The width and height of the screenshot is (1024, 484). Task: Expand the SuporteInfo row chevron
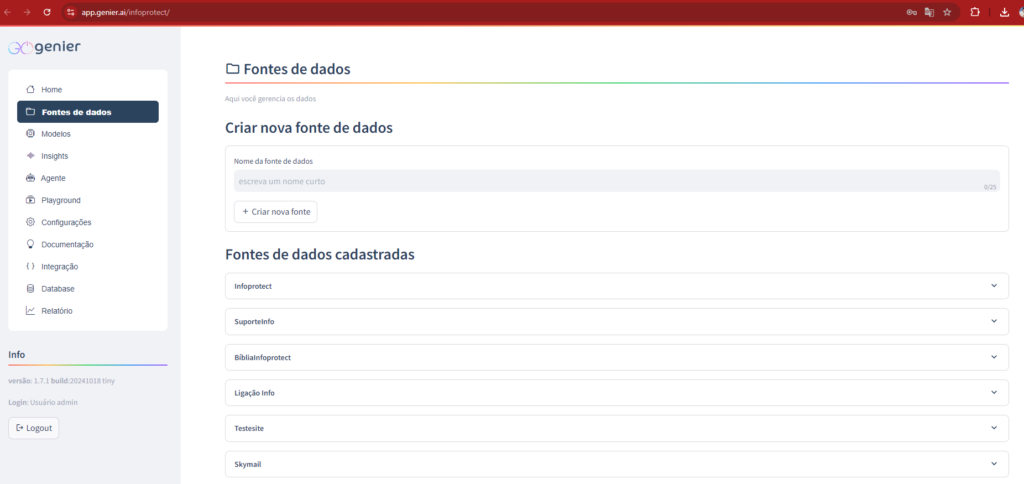coord(993,321)
